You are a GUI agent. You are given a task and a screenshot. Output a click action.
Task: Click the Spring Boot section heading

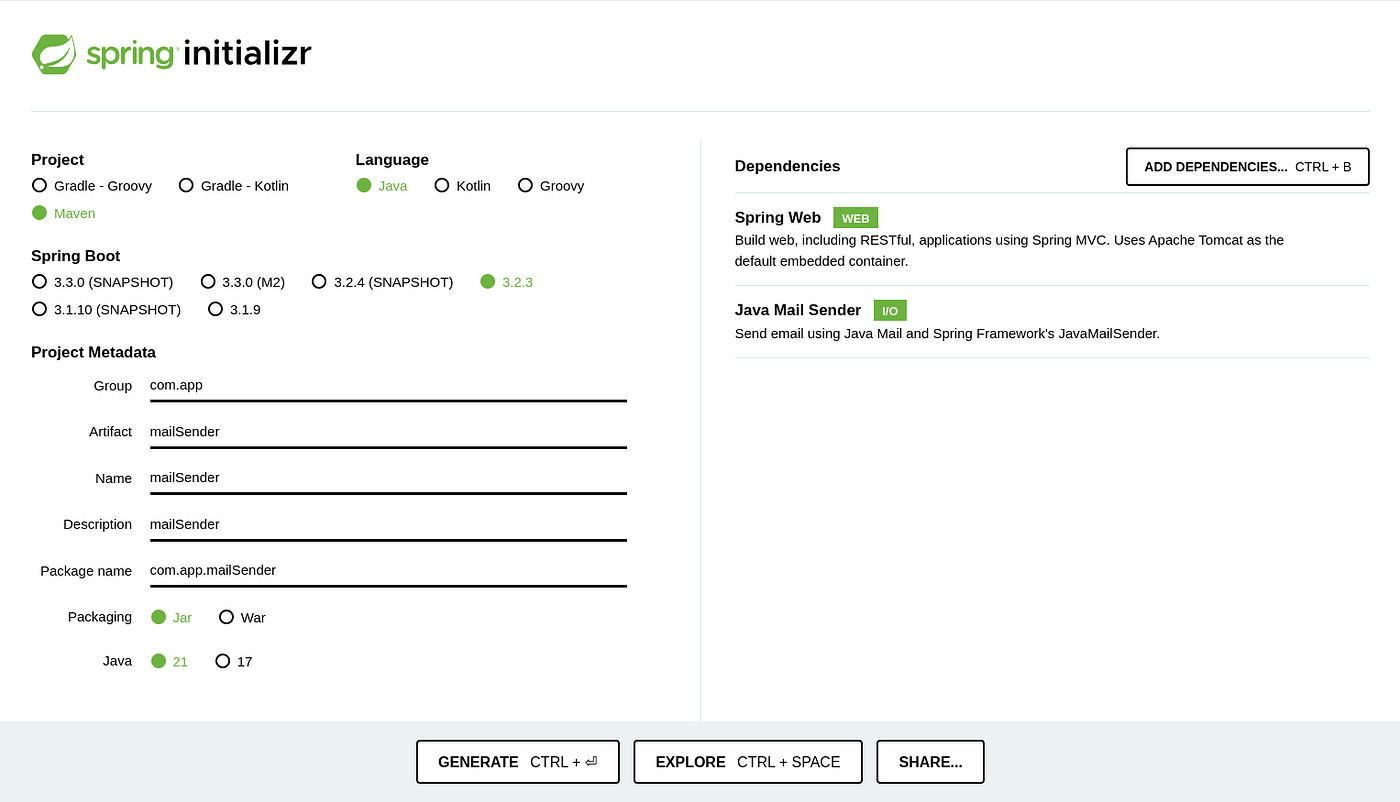tap(76, 256)
